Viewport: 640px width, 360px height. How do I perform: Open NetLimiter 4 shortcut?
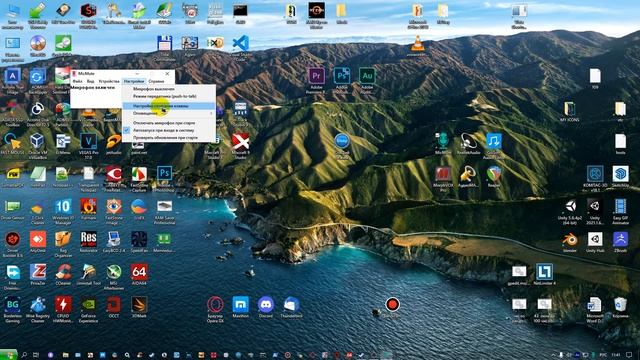coord(544,272)
